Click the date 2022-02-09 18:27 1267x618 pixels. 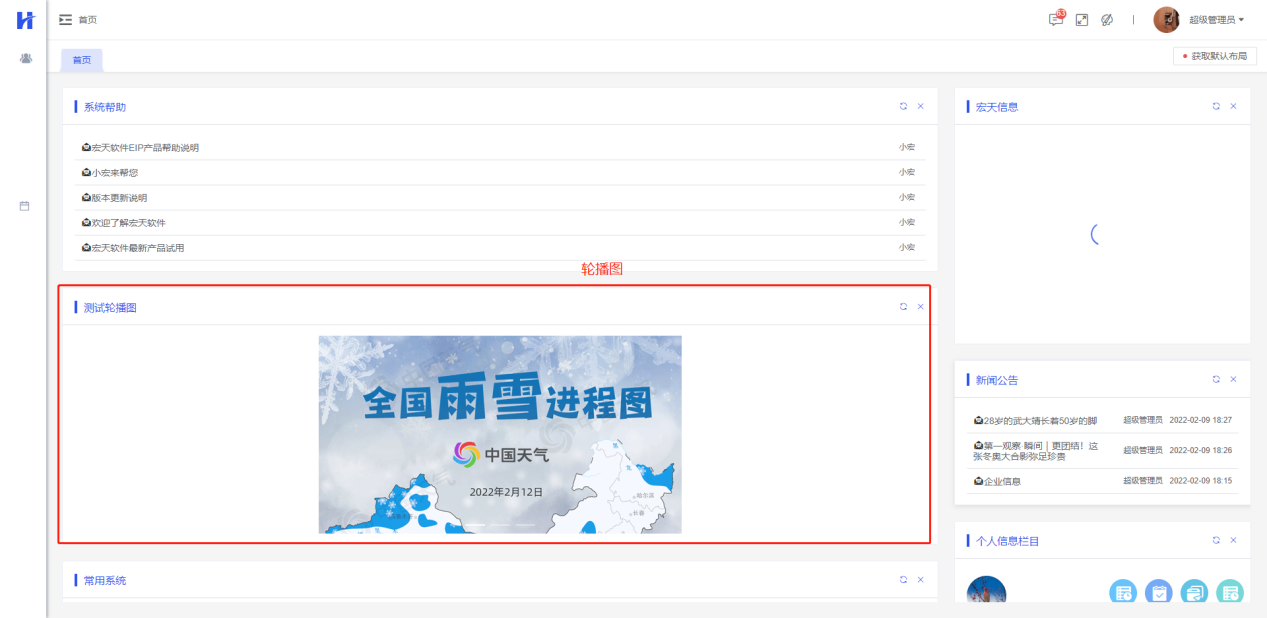click(x=1200, y=421)
